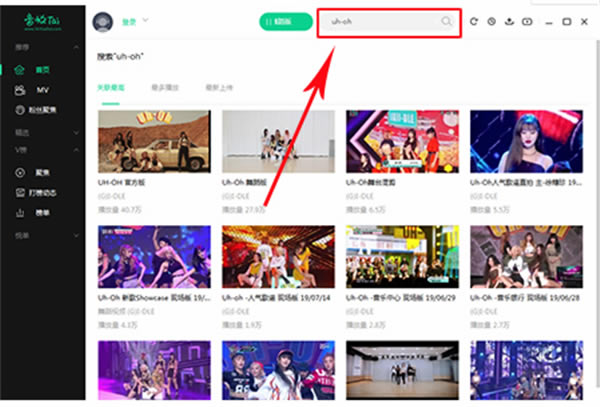
Task: Open the Uh-Oh 音乐银行 19/06/28 title
Action: tap(525, 298)
